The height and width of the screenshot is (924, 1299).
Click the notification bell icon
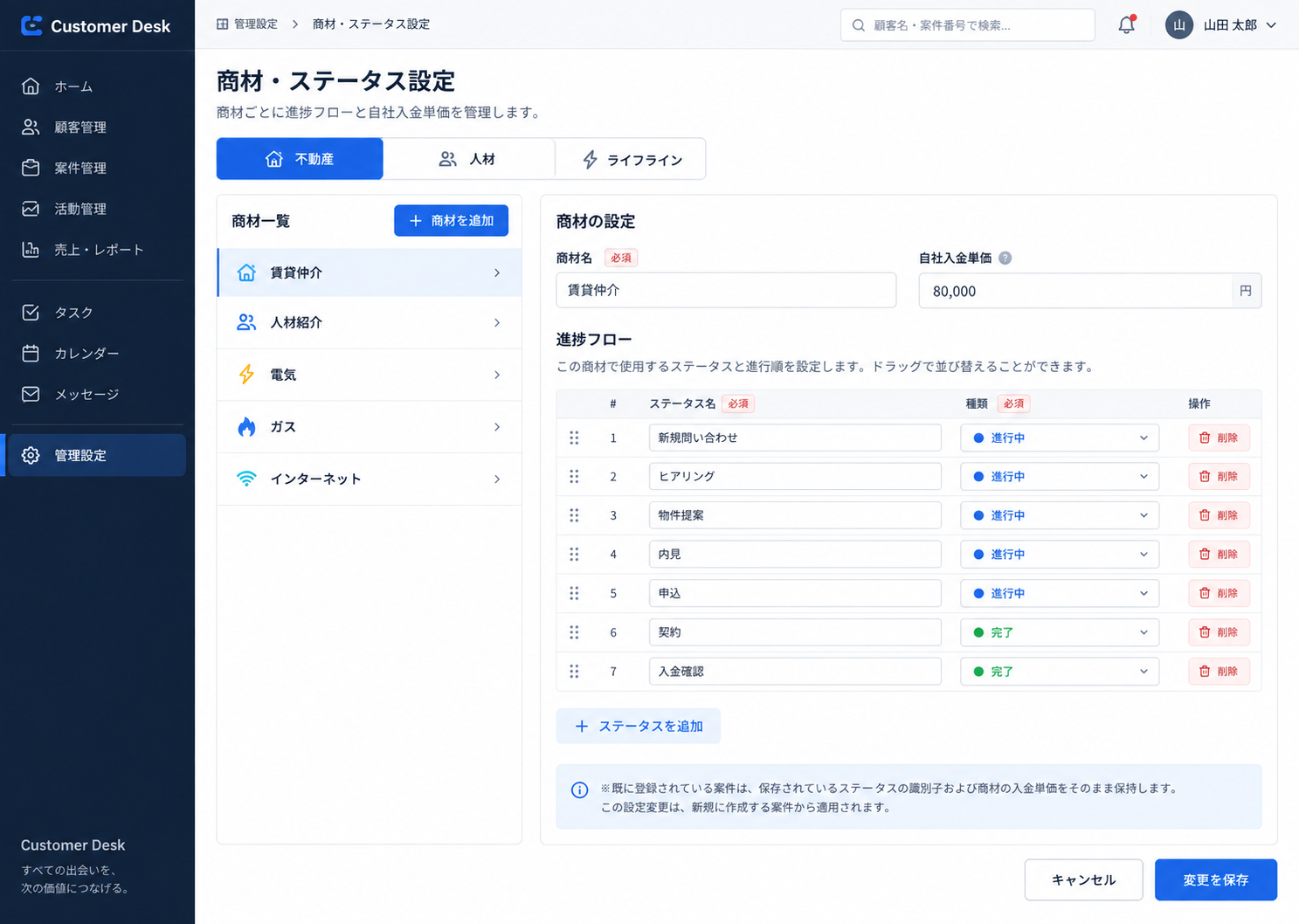[x=1127, y=24]
